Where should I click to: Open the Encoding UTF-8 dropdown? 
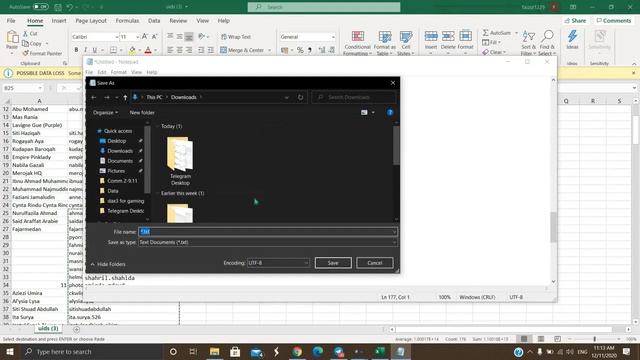pos(278,263)
